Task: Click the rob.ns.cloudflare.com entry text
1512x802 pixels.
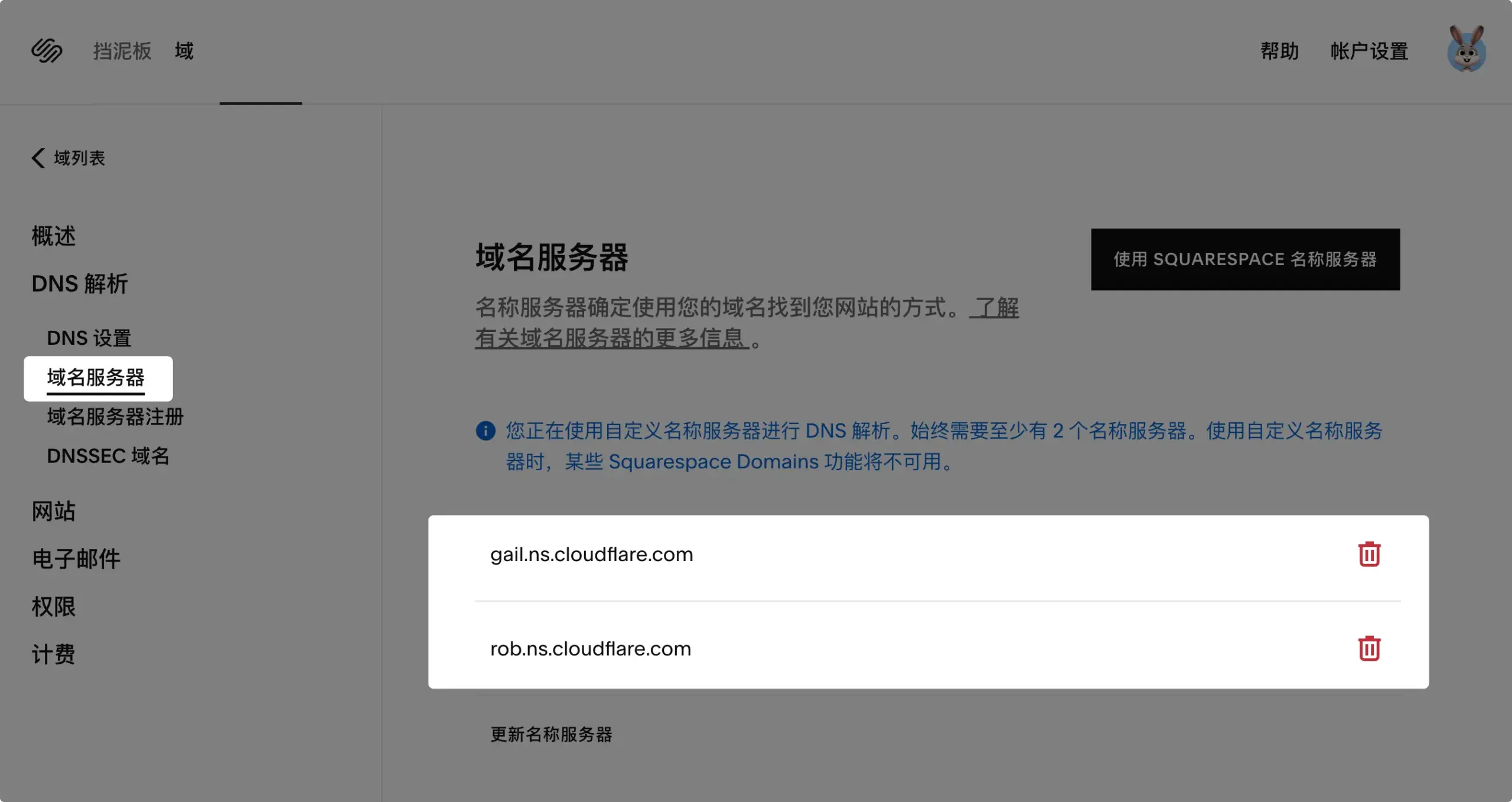Action: coord(591,648)
